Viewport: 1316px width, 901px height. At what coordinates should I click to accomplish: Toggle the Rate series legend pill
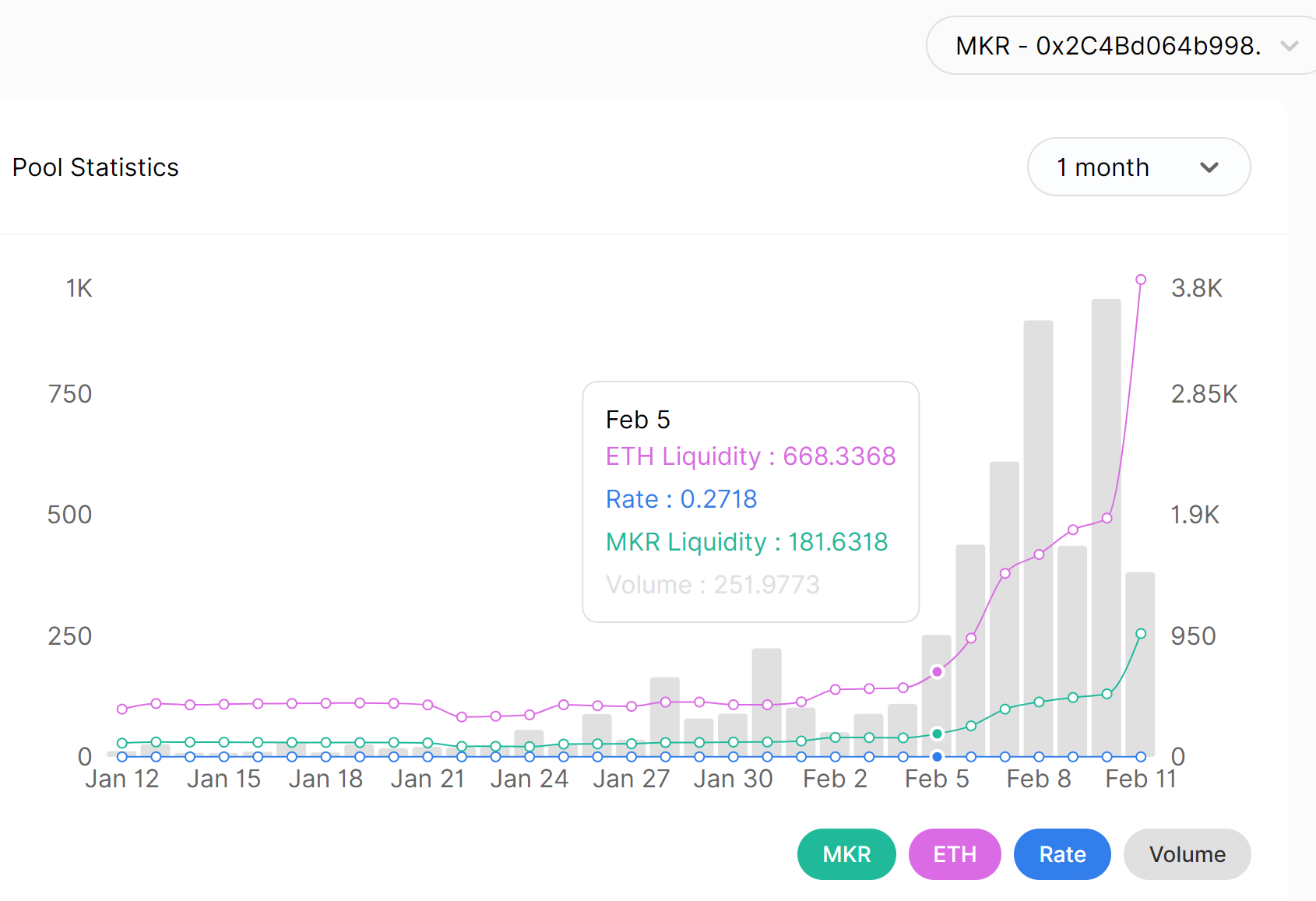point(1062,854)
